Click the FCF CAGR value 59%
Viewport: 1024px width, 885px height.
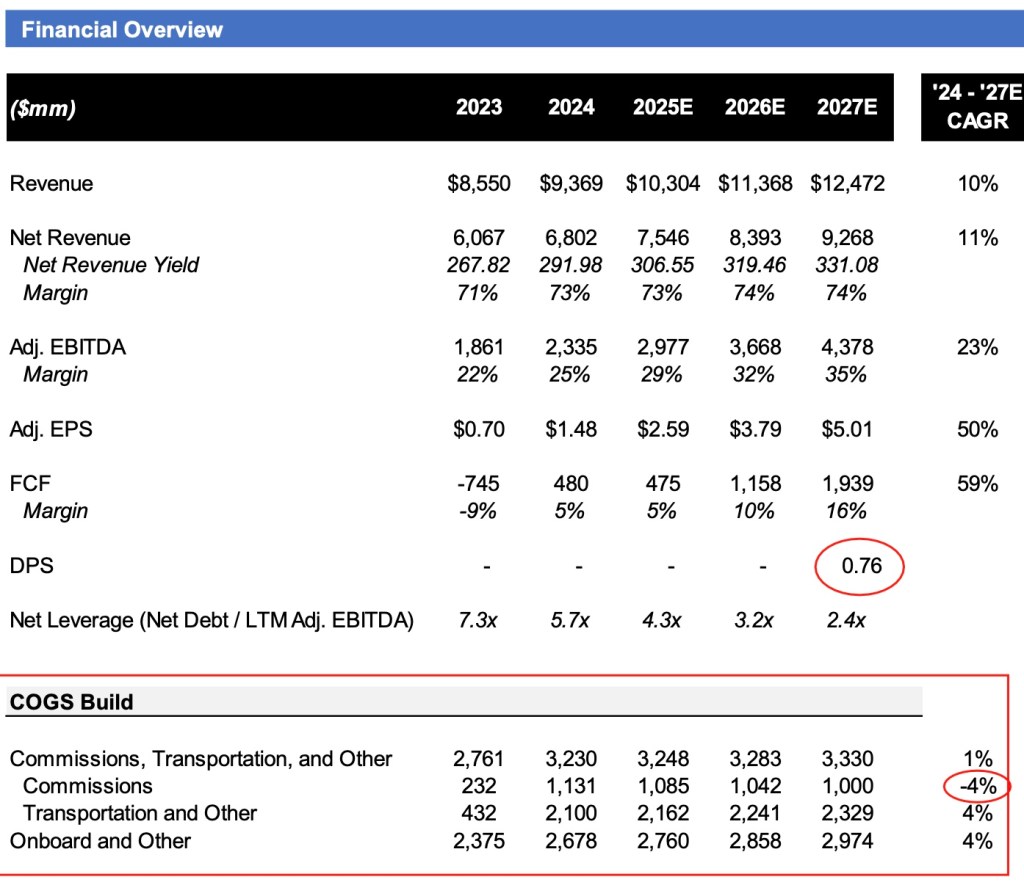click(977, 484)
